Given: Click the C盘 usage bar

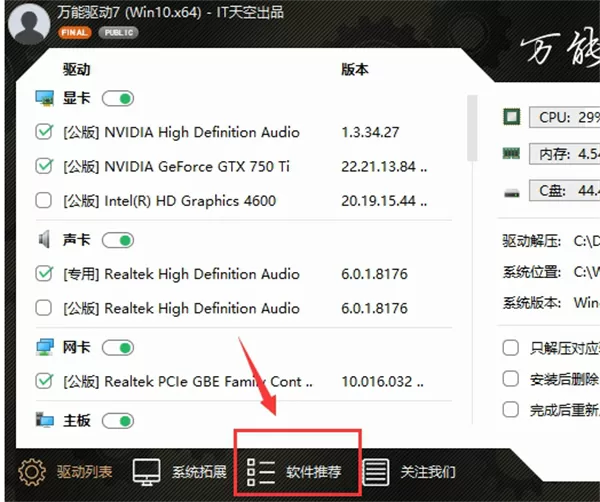Looking at the screenshot, I should 564,190.
